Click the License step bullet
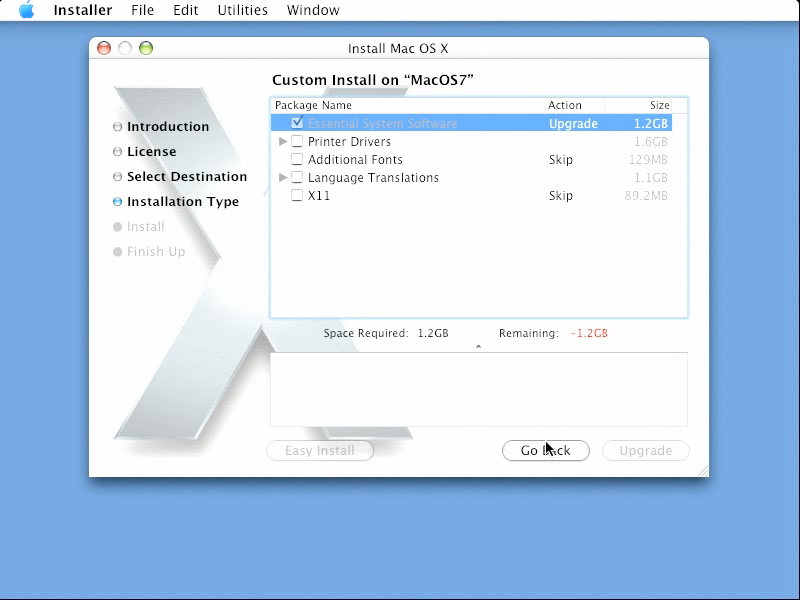Image resolution: width=800 pixels, height=600 pixels. 117,152
